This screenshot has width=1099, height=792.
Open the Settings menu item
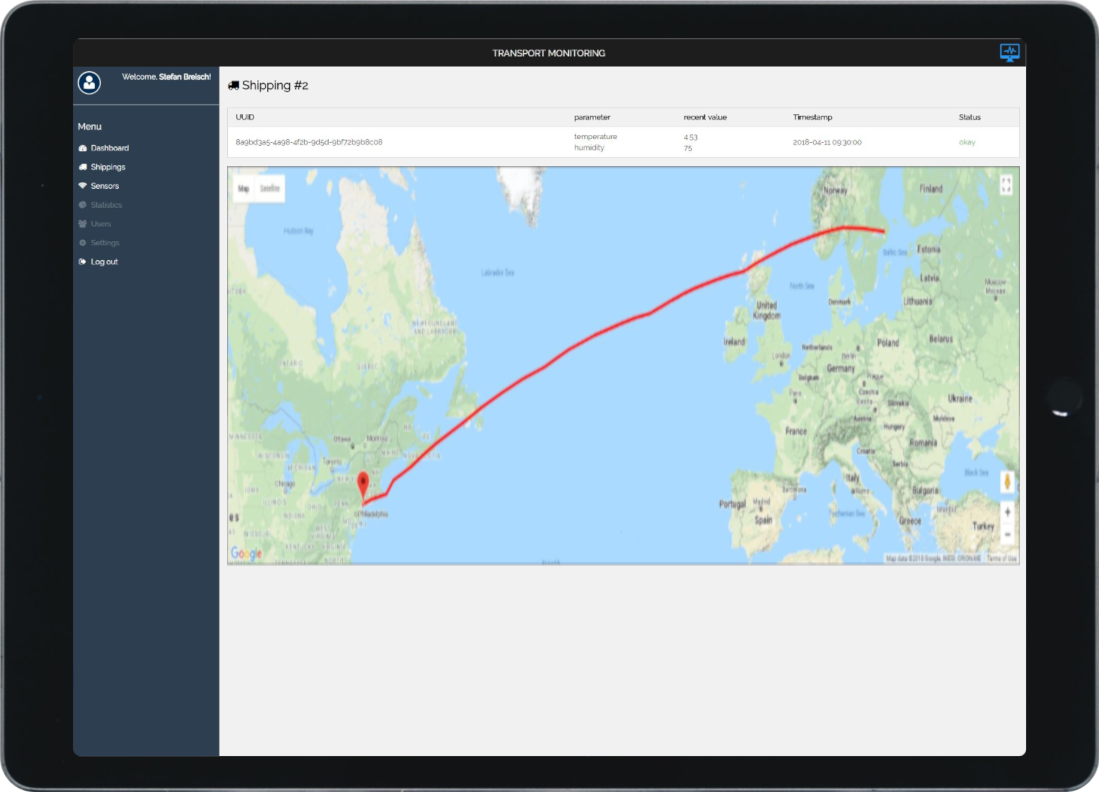tap(105, 243)
